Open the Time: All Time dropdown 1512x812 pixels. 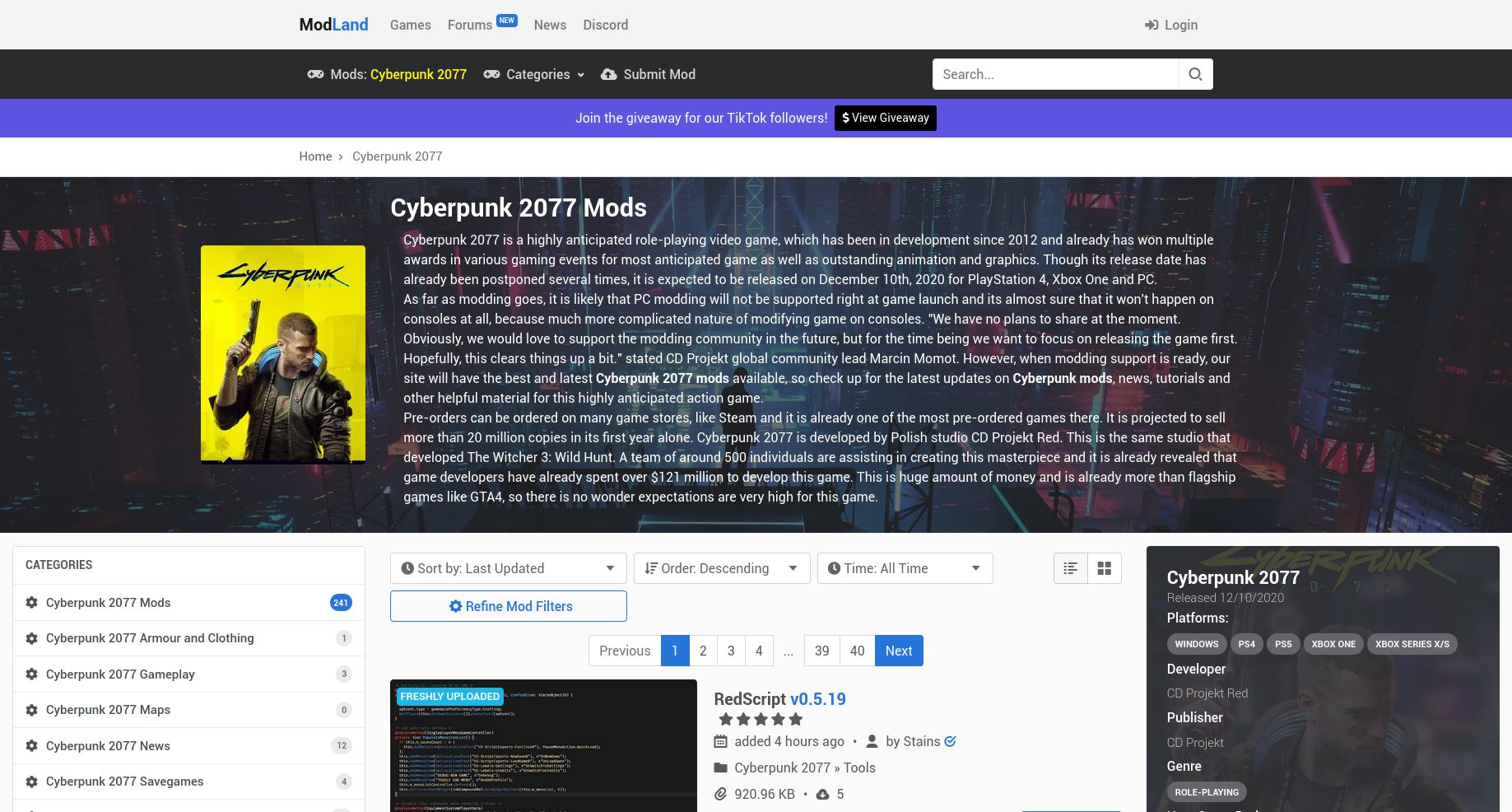[905, 568]
